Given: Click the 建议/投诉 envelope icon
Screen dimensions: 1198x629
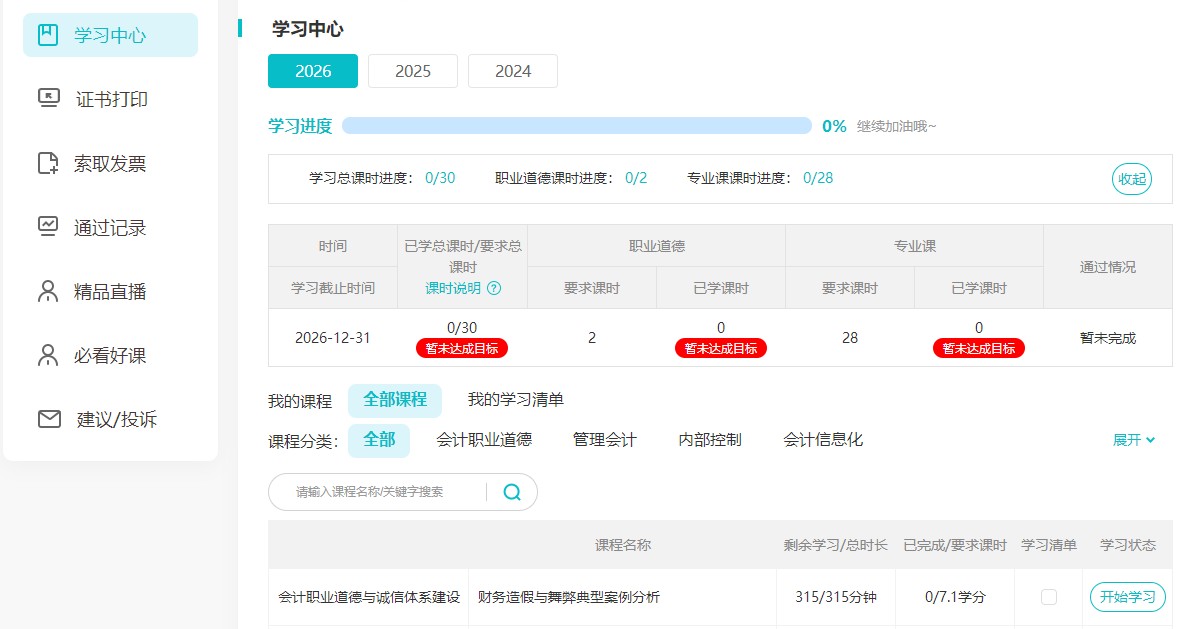Looking at the screenshot, I should point(49,419).
